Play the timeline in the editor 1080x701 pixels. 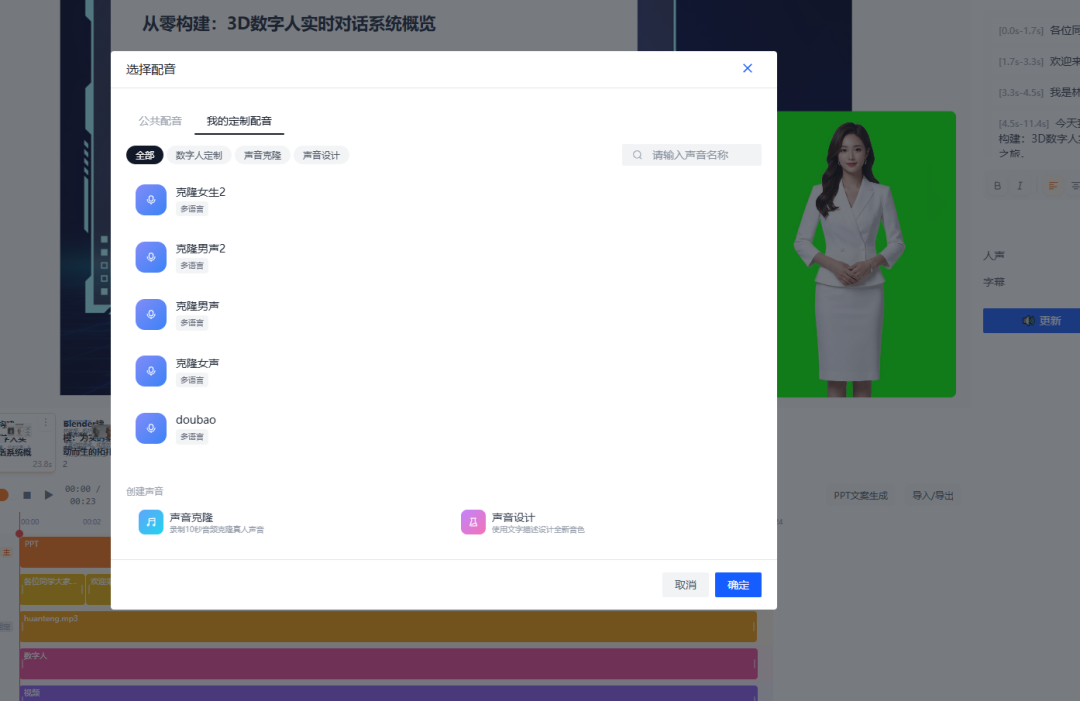(x=48, y=494)
